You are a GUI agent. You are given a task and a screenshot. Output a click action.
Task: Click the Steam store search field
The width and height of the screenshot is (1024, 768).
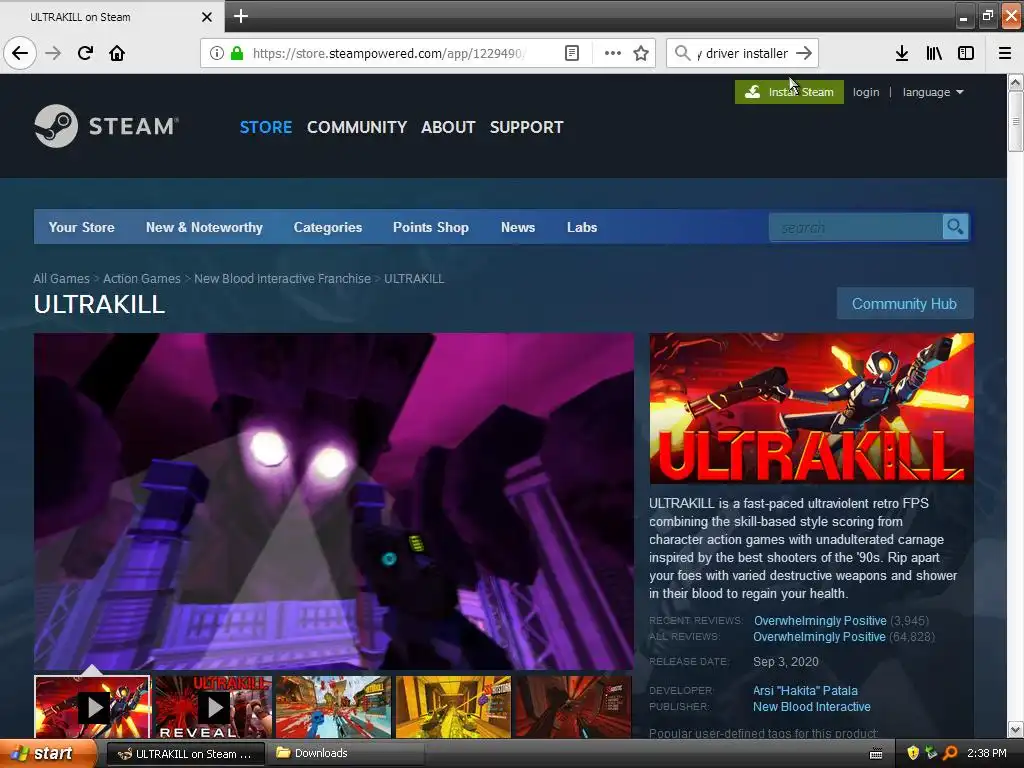(856, 227)
